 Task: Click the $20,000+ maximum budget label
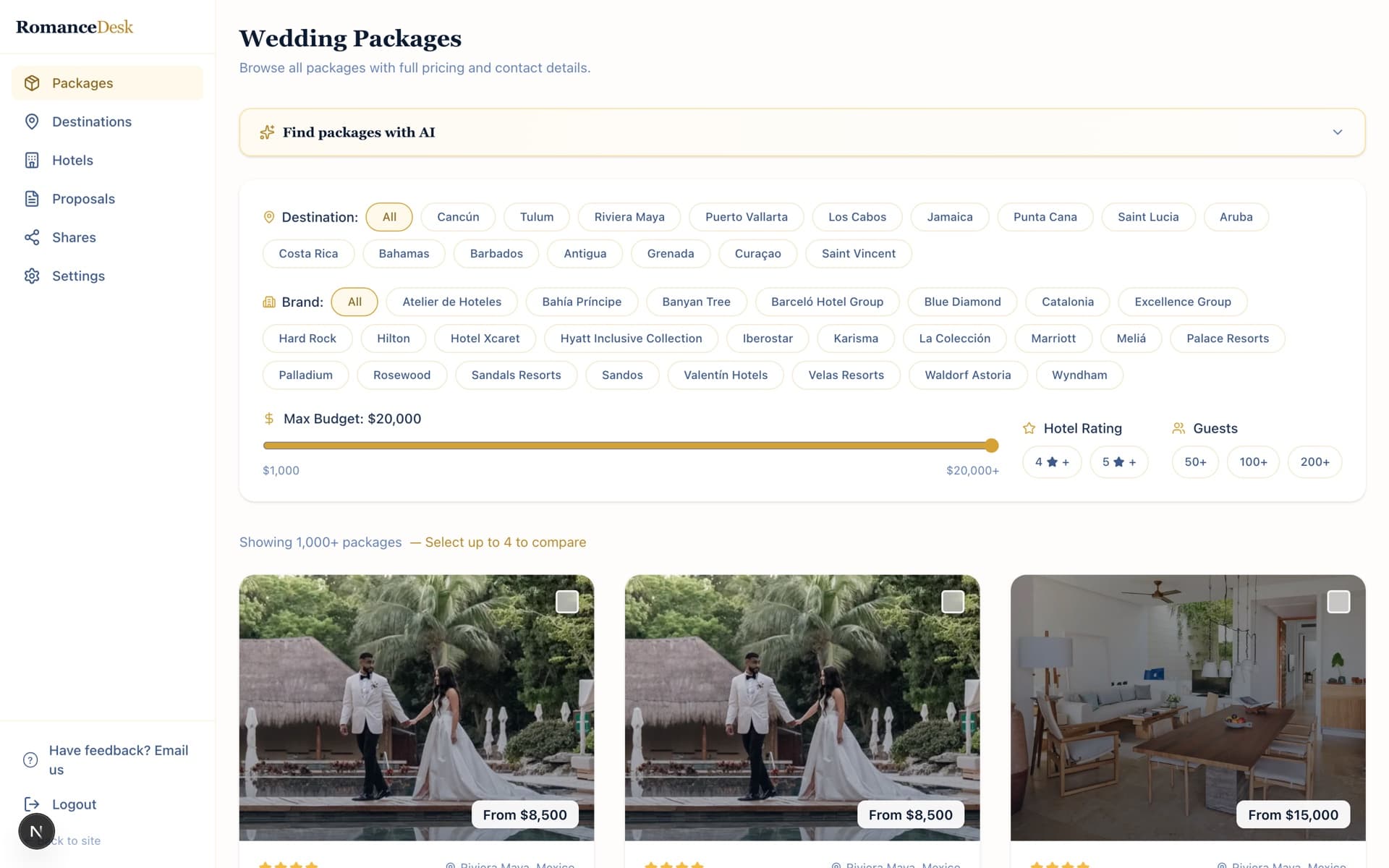point(972,471)
